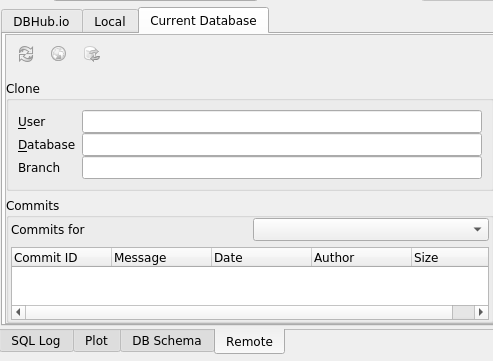The height and width of the screenshot is (361, 493).
Task: Click the scroll left arrow of commits table
Action: tap(18, 312)
